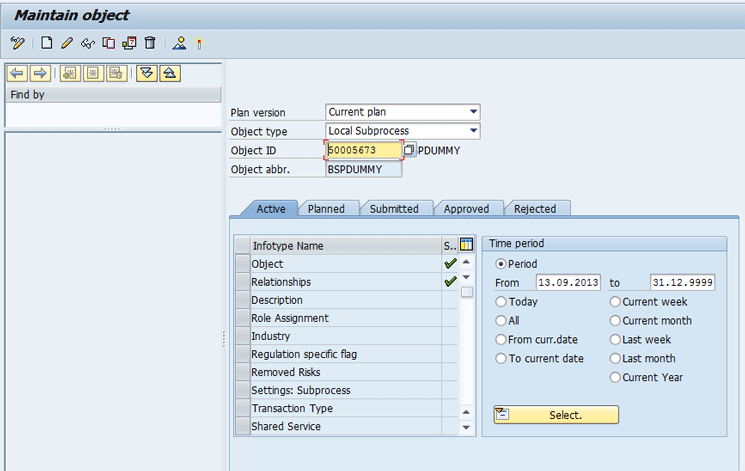The image size is (745, 471).
Task: Click the row selector box beside Object
Action: (243, 264)
